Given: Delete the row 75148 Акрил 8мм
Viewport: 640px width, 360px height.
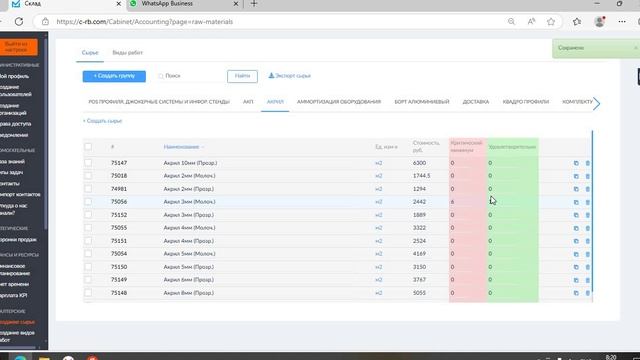Looking at the screenshot, I should [588, 293].
